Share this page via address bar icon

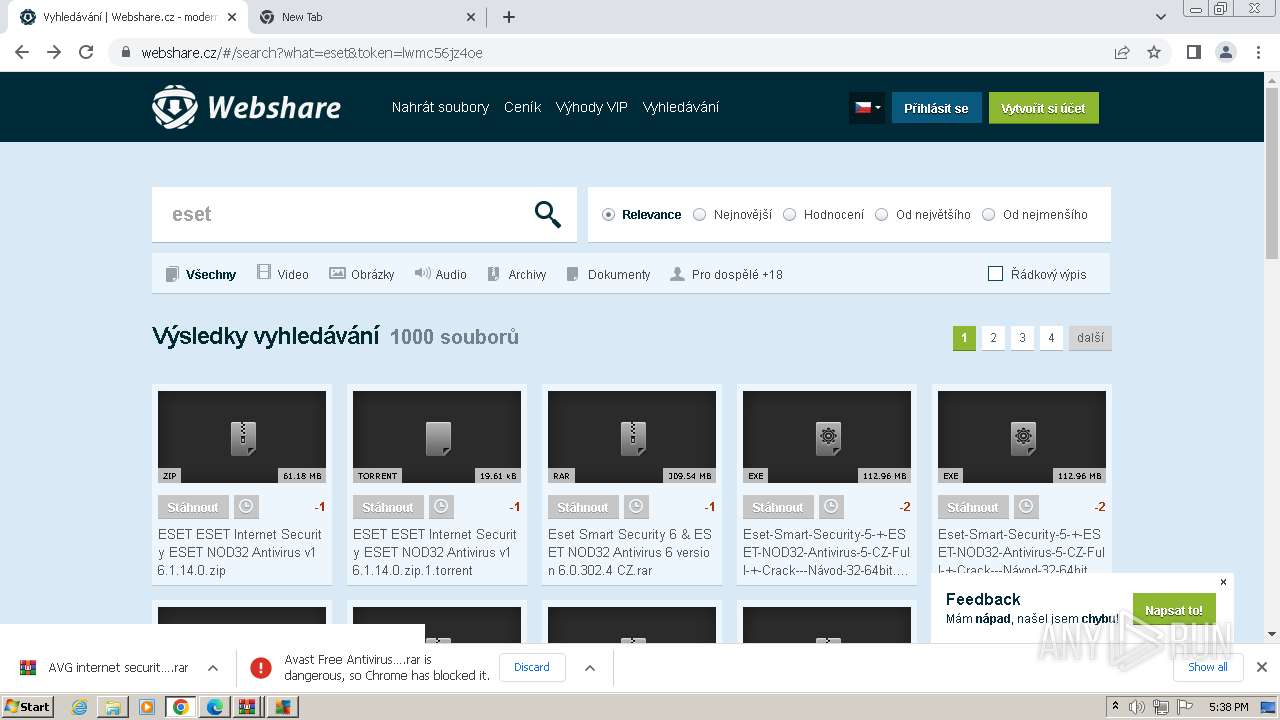click(1122, 52)
